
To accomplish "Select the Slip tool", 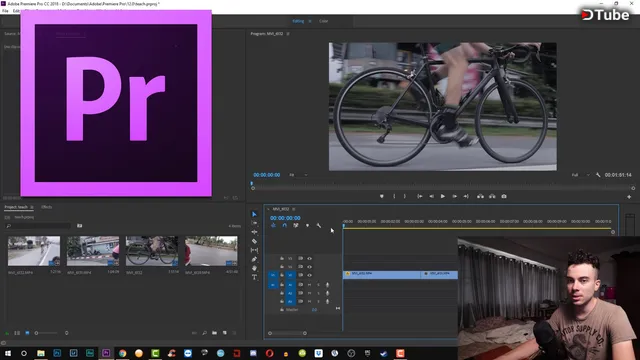I will click(x=254, y=250).
